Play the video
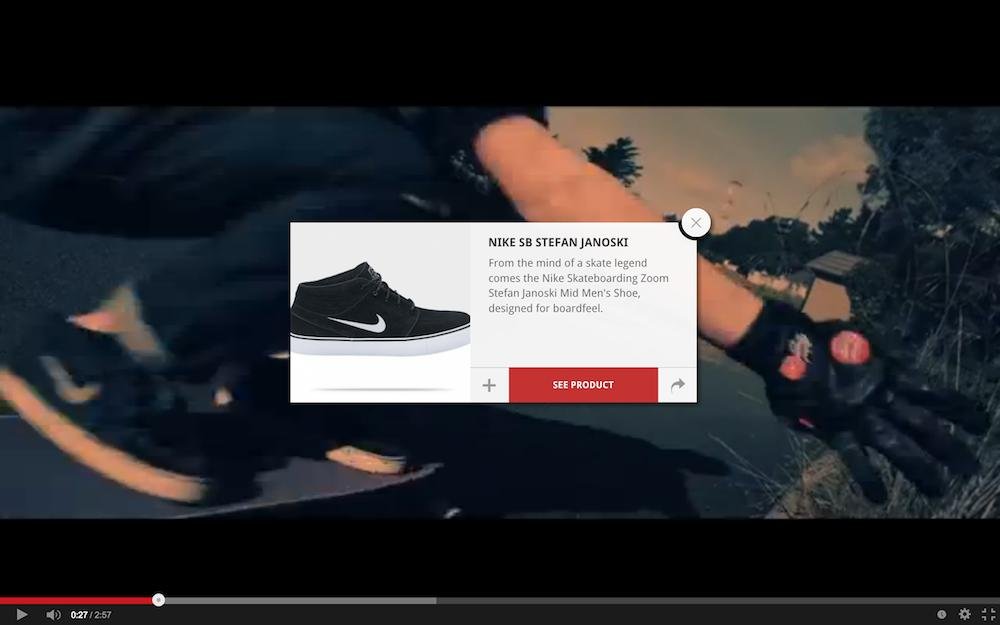The image size is (1000, 625). [x=21, y=614]
